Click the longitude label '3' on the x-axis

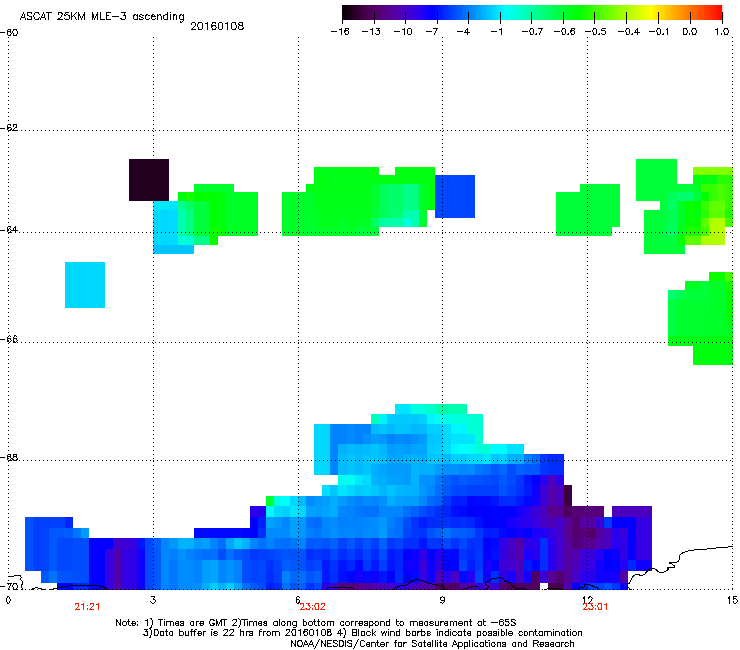coord(153,600)
